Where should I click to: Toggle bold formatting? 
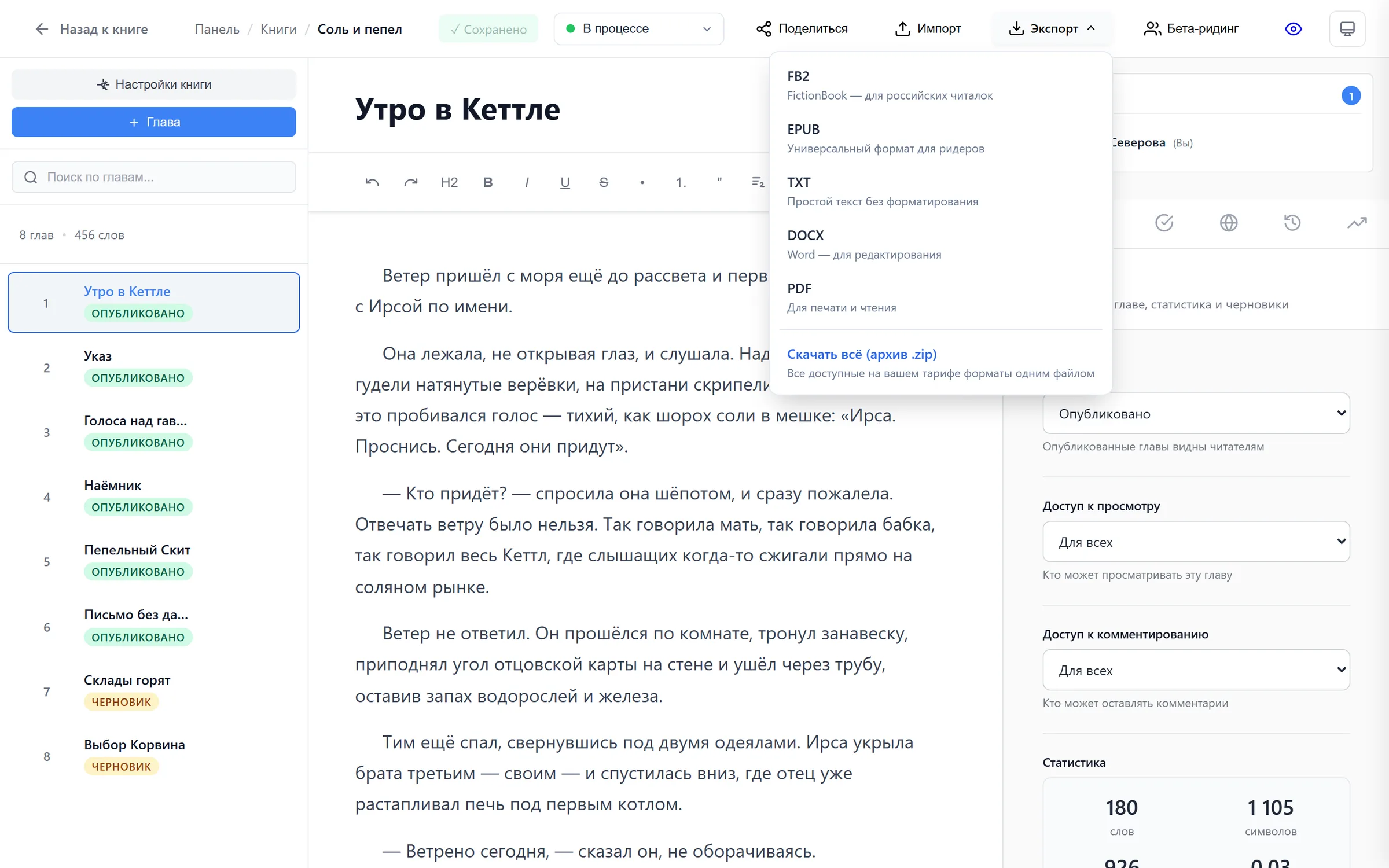488,182
